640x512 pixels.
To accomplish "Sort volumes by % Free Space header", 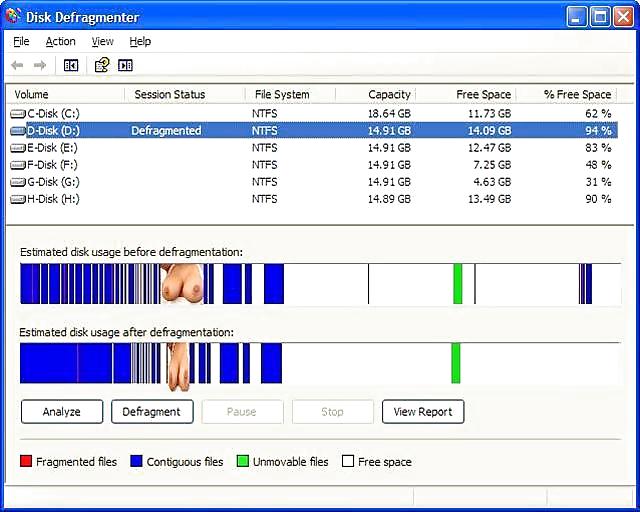I will [x=577, y=94].
